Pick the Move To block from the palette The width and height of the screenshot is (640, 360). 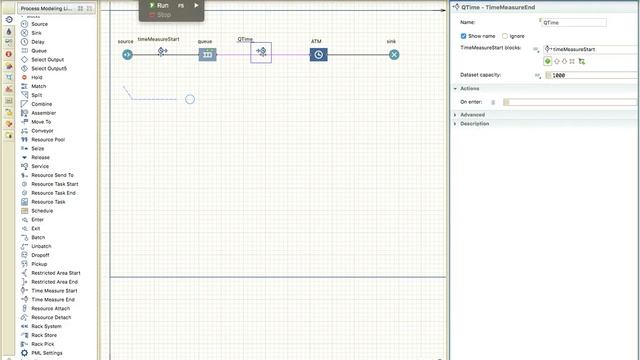[36, 122]
